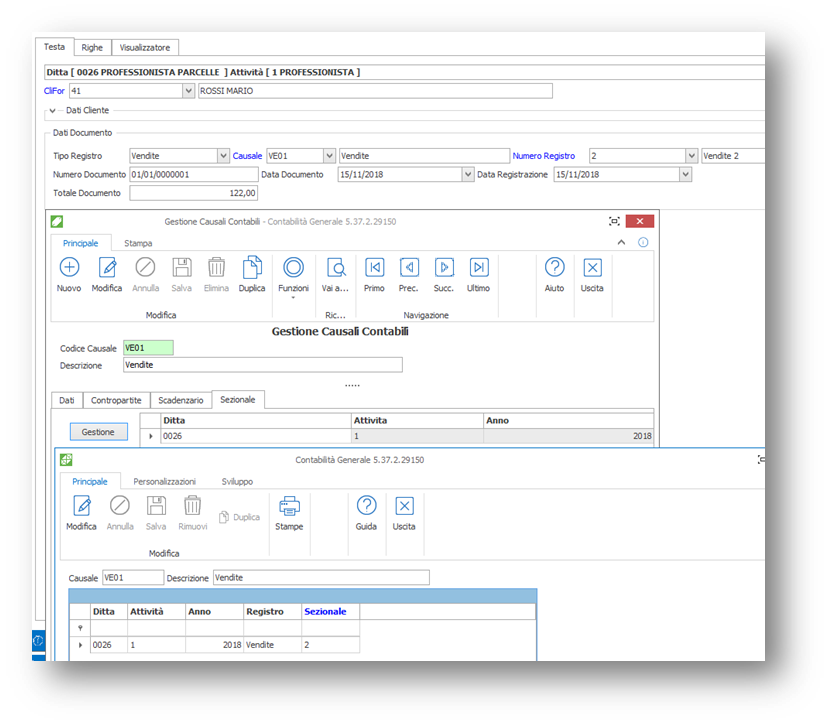Open the Funzioni menu icon
The image size is (830, 726).
pyautogui.click(x=293, y=268)
